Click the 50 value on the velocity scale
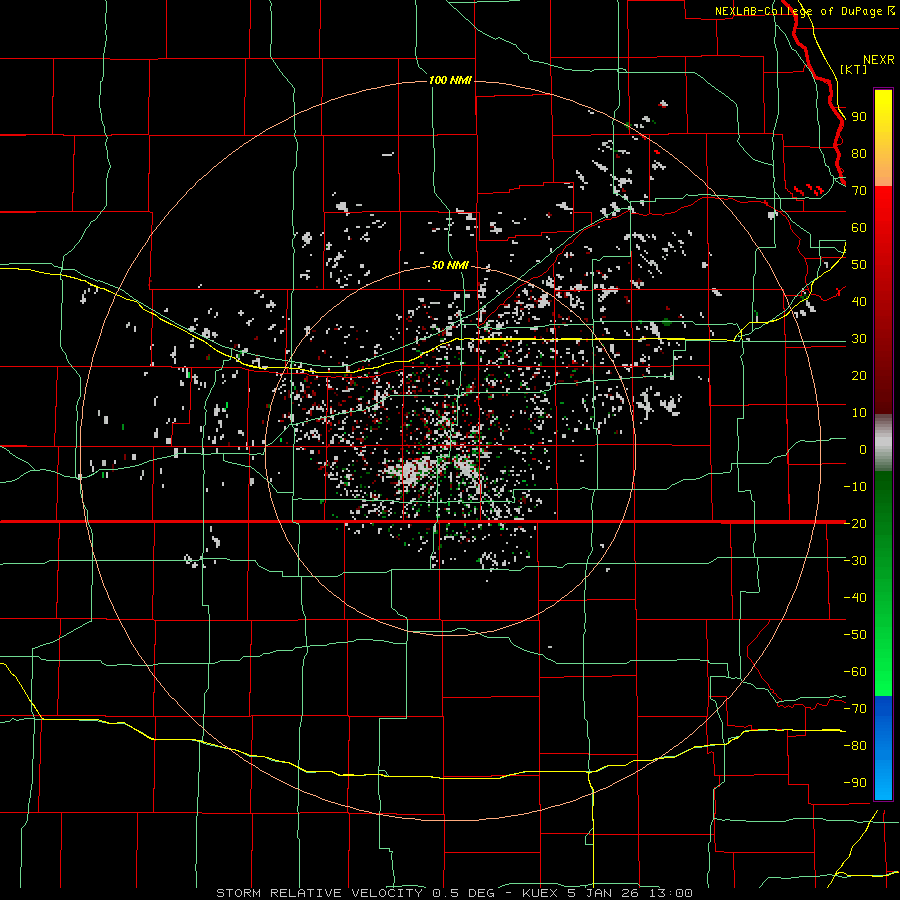The width and height of the screenshot is (900, 900). (x=859, y=265)
